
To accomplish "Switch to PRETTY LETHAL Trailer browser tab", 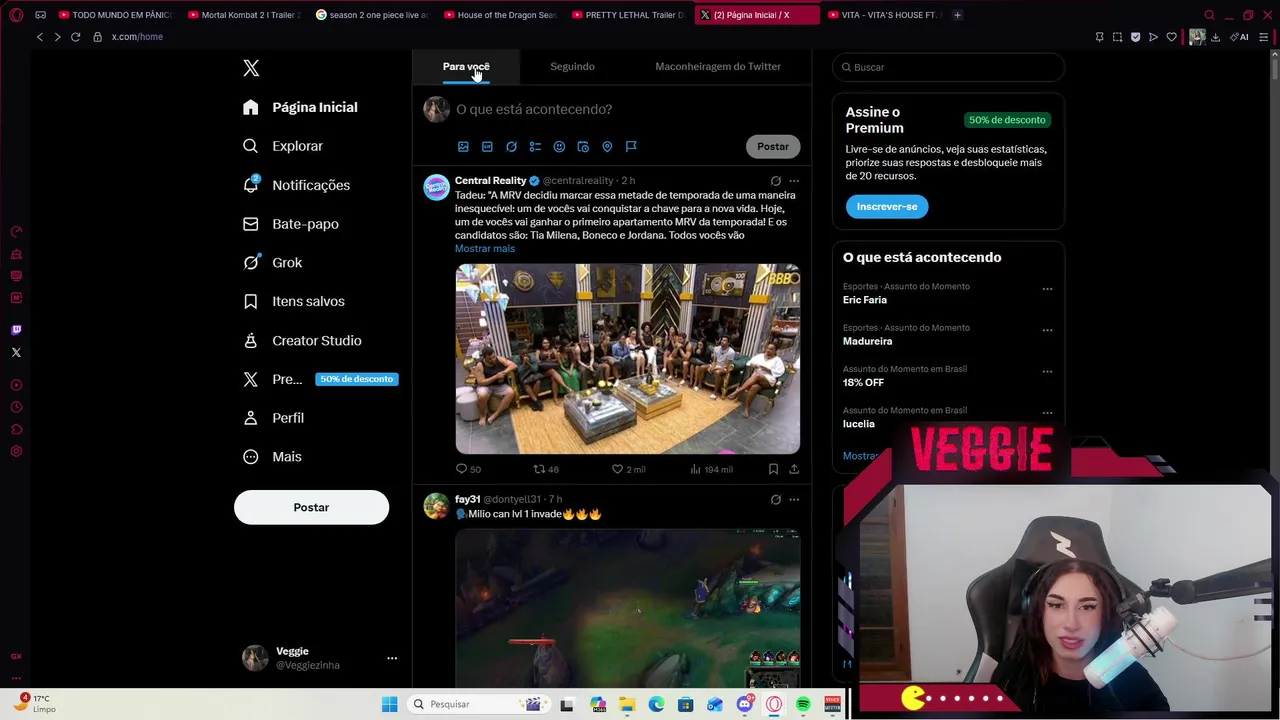I will tap(629, 15).
